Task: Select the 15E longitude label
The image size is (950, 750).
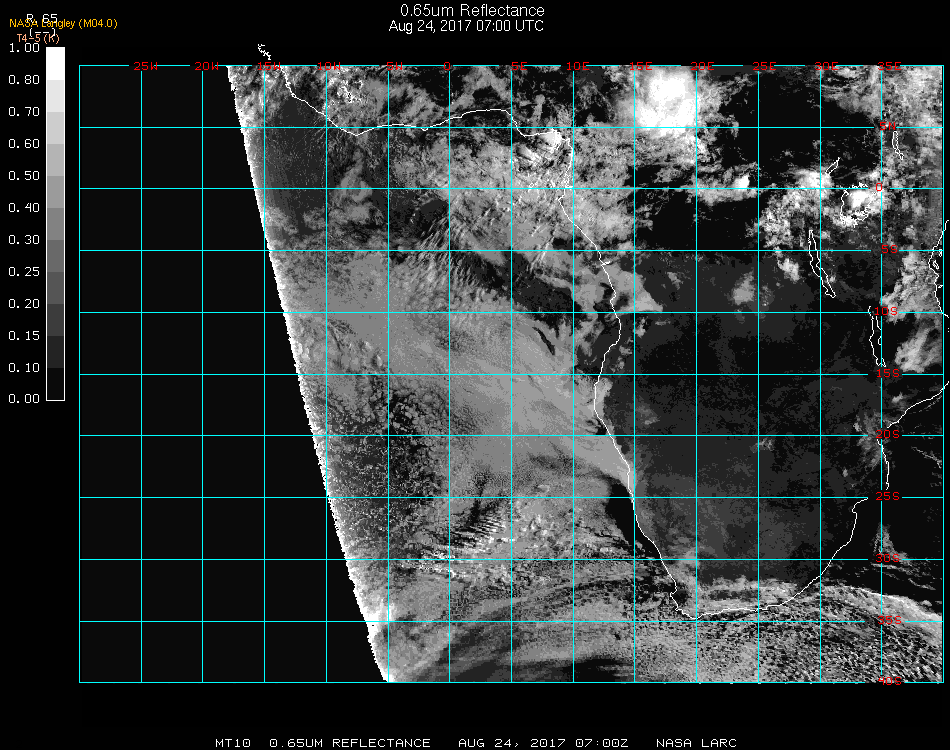Action: (x=640, y=66)
